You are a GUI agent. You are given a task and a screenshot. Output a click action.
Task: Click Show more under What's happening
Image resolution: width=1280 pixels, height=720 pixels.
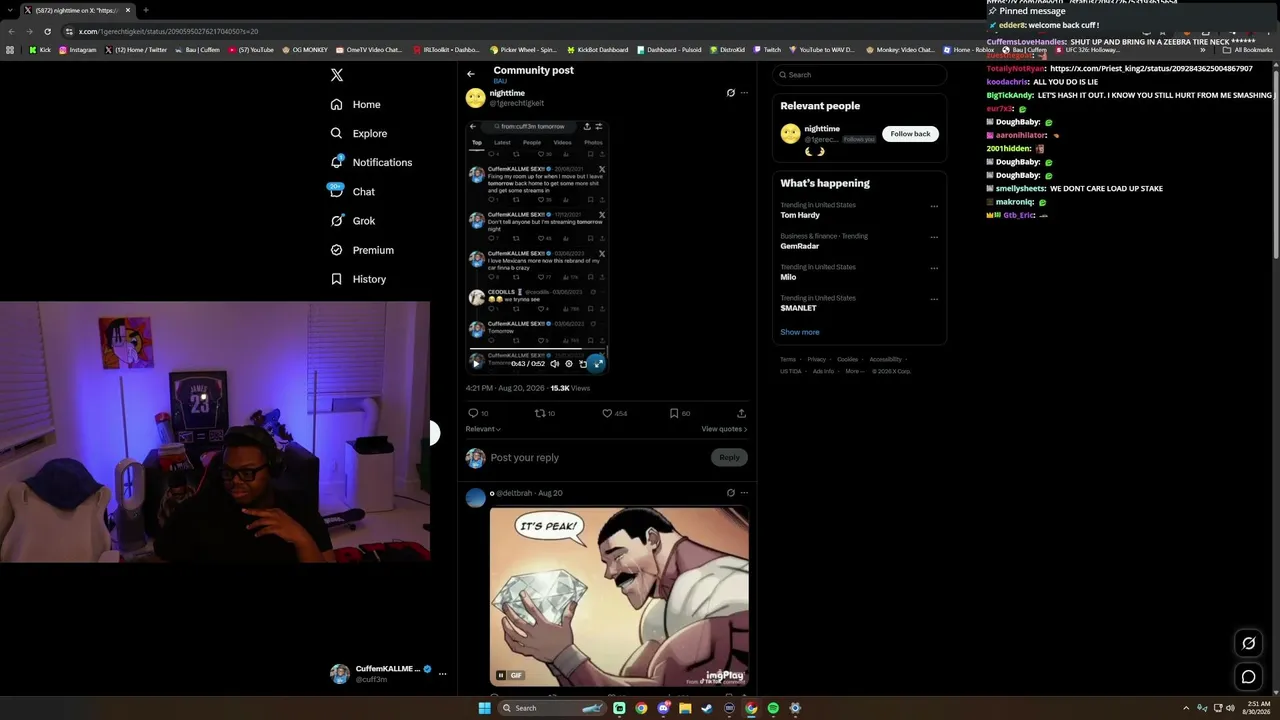800,332
